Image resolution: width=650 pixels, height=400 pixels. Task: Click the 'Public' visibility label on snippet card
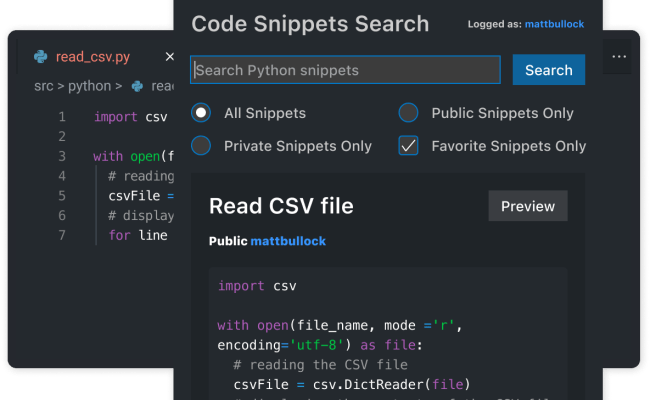pos(228,241)
